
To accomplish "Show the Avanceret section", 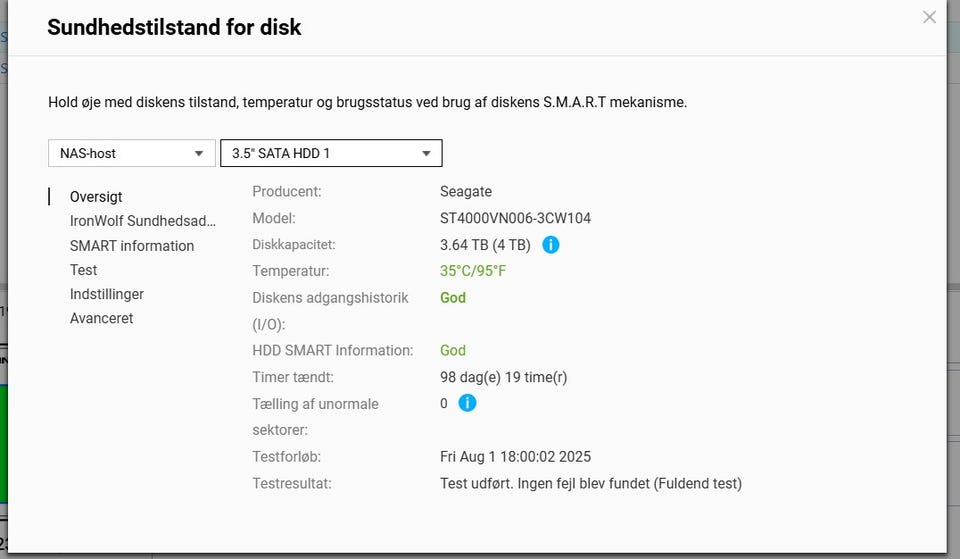I will click(101, 318).
